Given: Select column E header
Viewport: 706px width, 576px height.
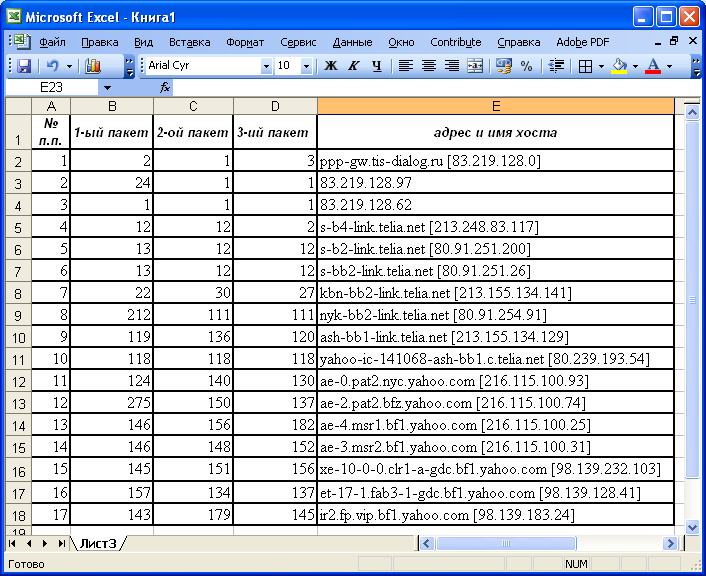Looking at the screenshot, I should pos(496,106).
